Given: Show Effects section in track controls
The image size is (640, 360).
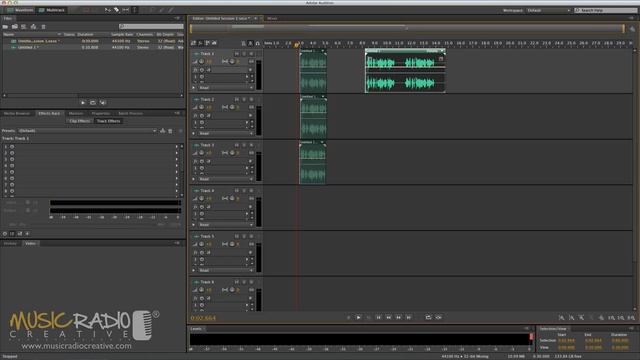Looking at the screenshot, I should [x=200, y=43].
